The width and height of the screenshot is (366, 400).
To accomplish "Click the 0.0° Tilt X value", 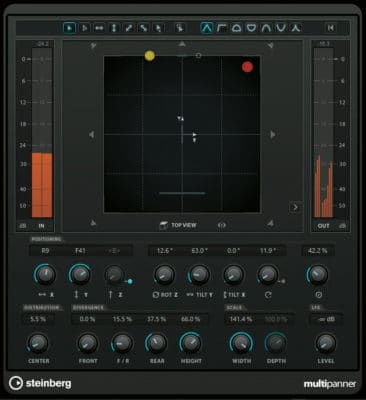I will [x=233, y=250].
